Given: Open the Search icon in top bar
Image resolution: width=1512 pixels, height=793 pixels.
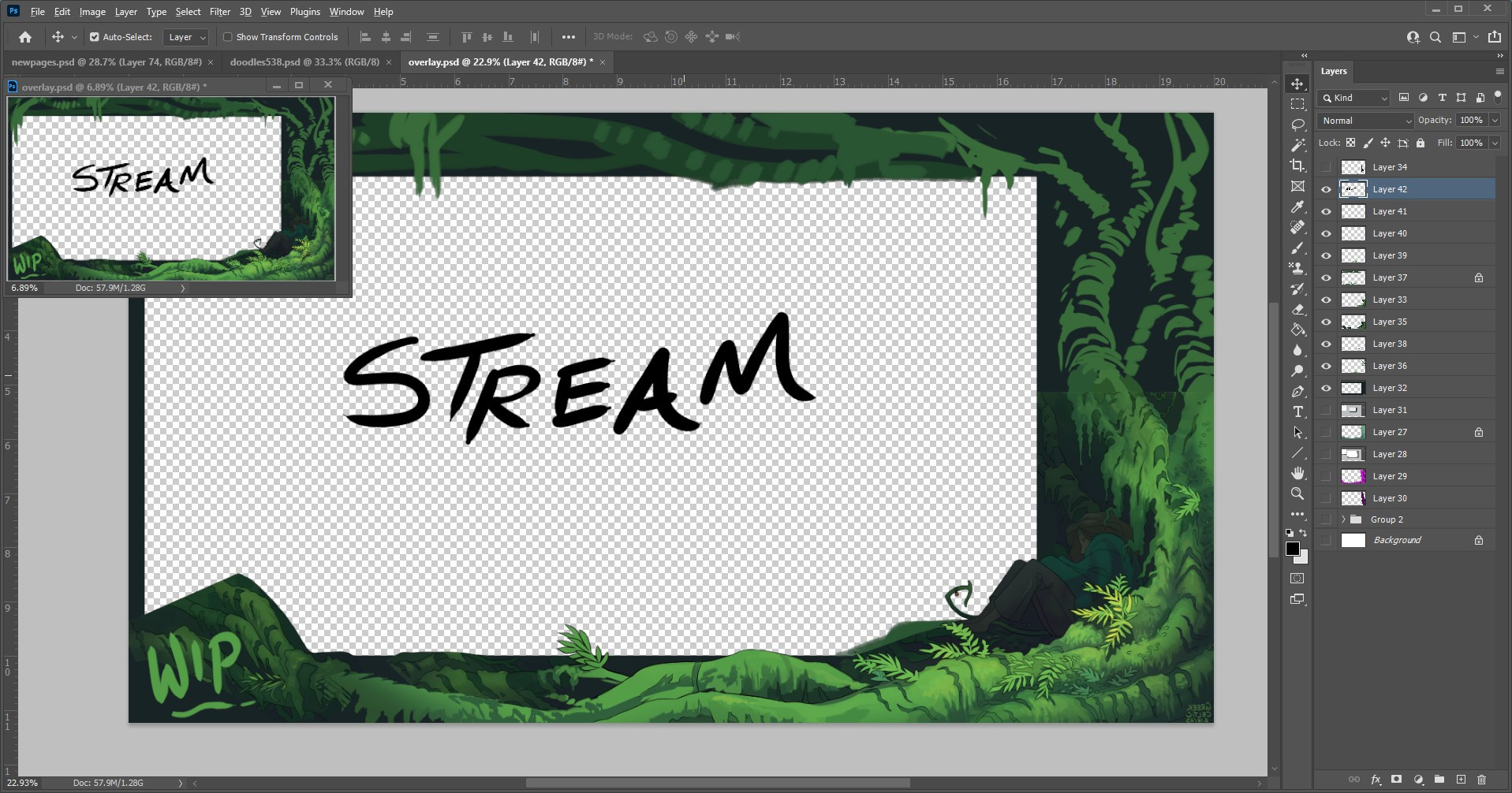Looking at the screenshot, I should 1435,37.
